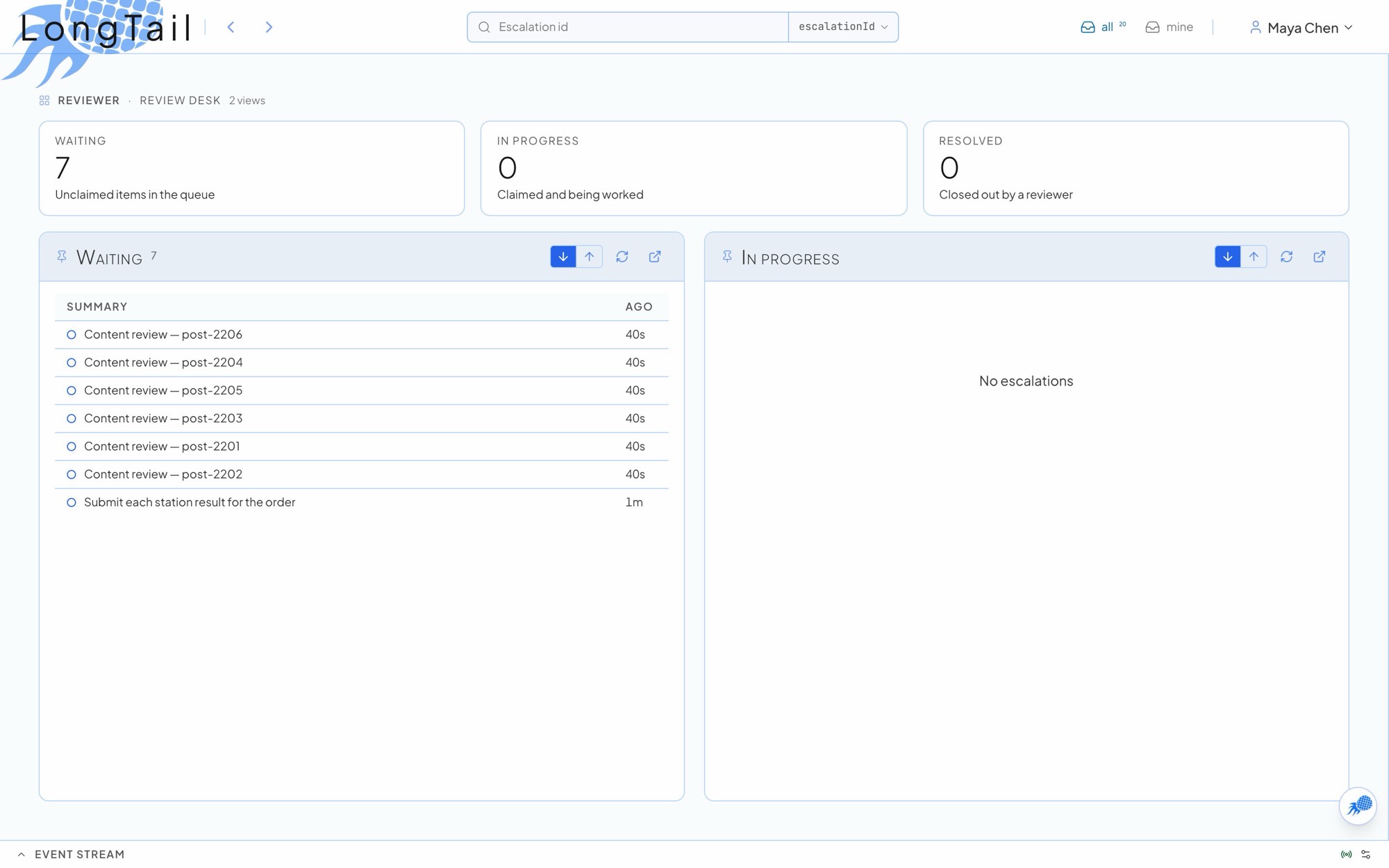Image resolution: width=1389 pixels, height=868 pixels.
Task: Open Content review — post-2202
Action: pyautogui.click(x=362, y=474)
